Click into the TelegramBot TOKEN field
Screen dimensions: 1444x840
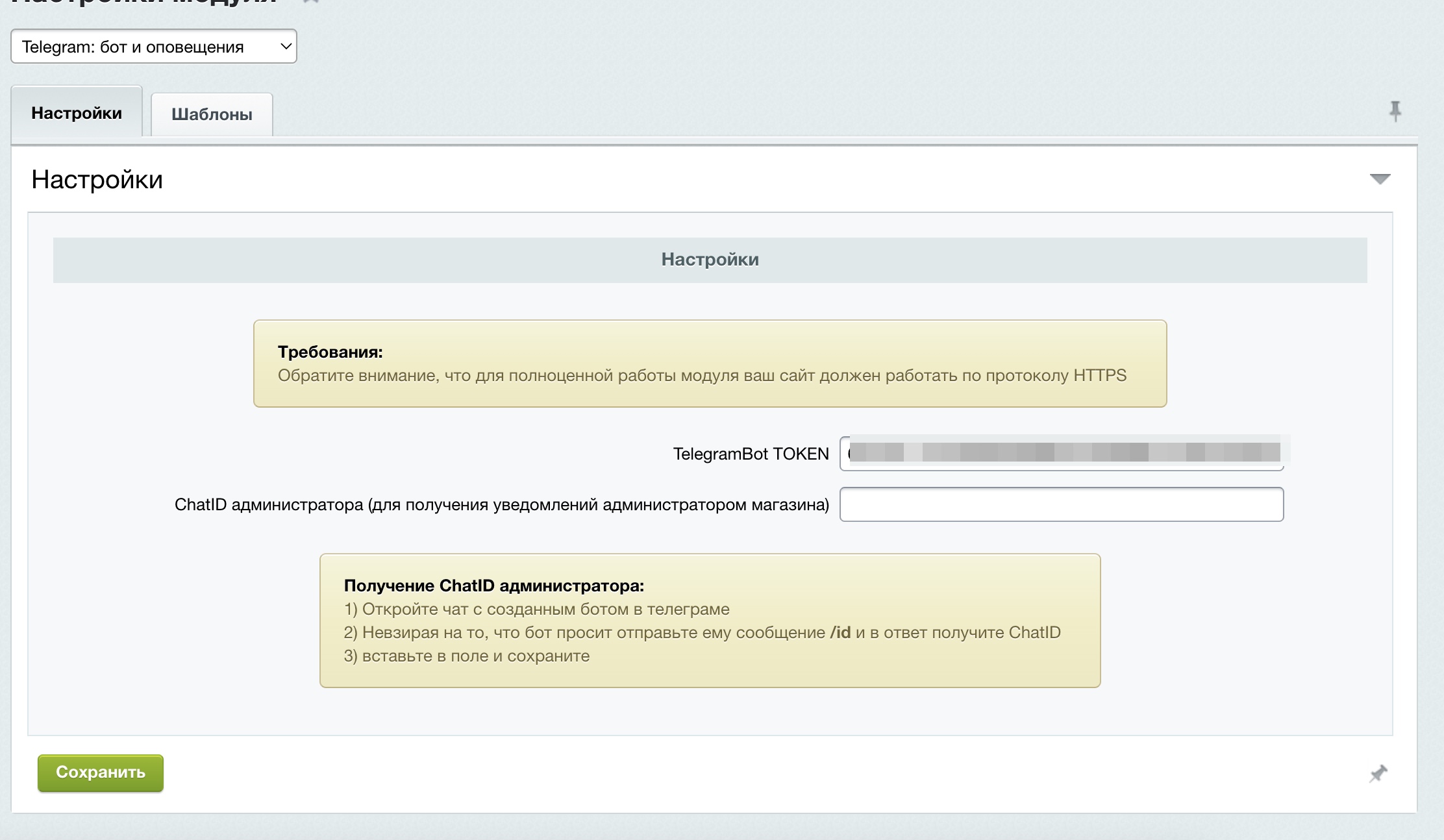click(1061, 453)
